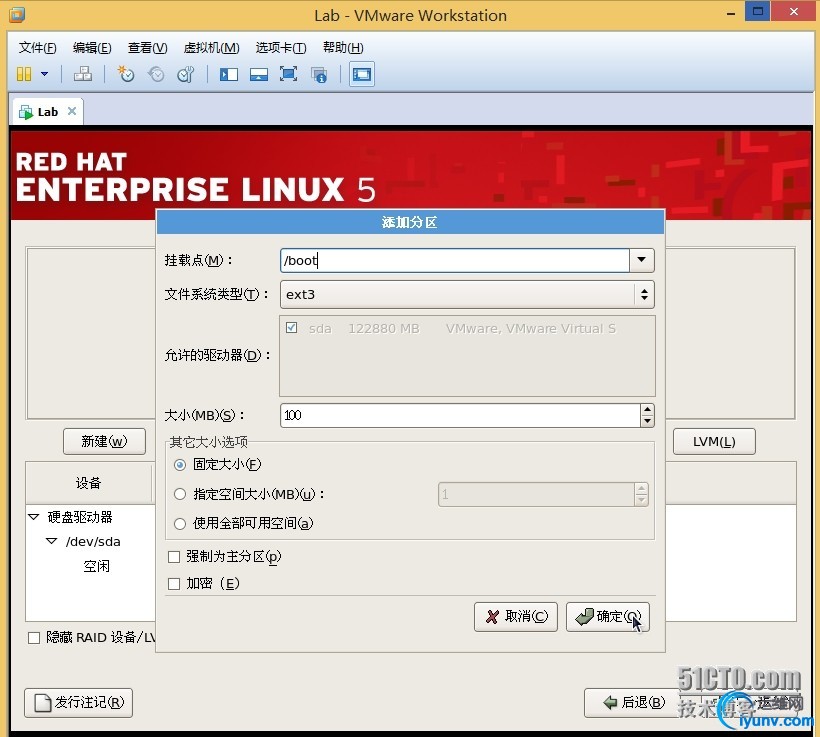Click the disabled fill-to size field
Viewport: 820px width, 737px height.
click(x=537, y=494)
